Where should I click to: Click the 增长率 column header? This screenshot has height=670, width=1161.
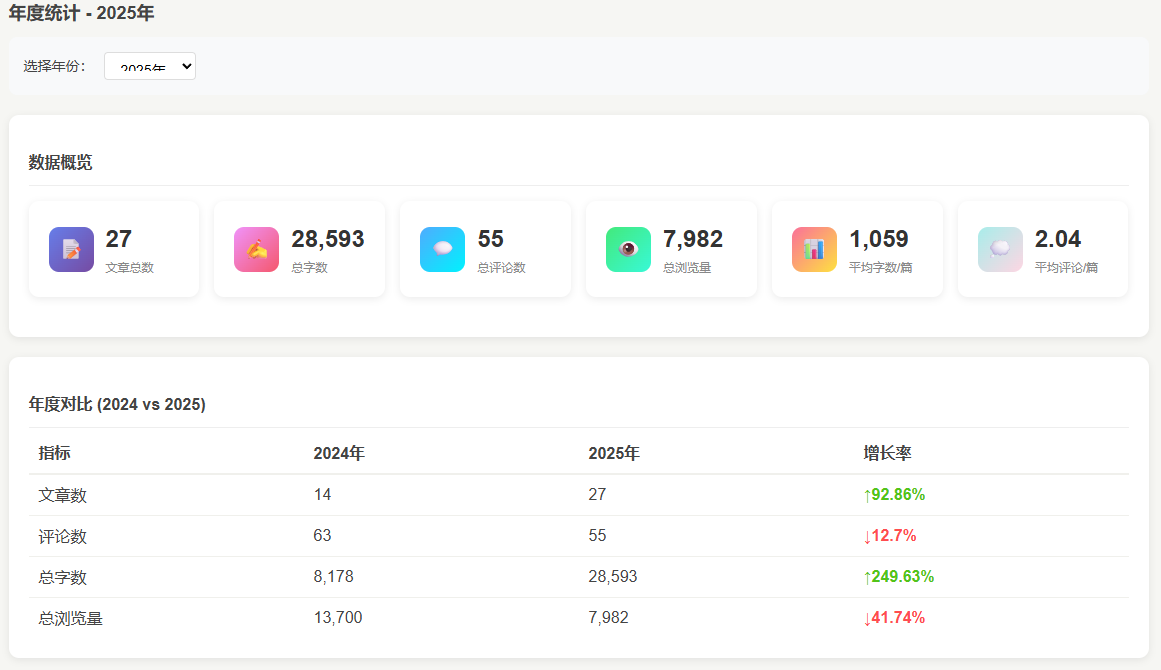[x=887, y=453]
